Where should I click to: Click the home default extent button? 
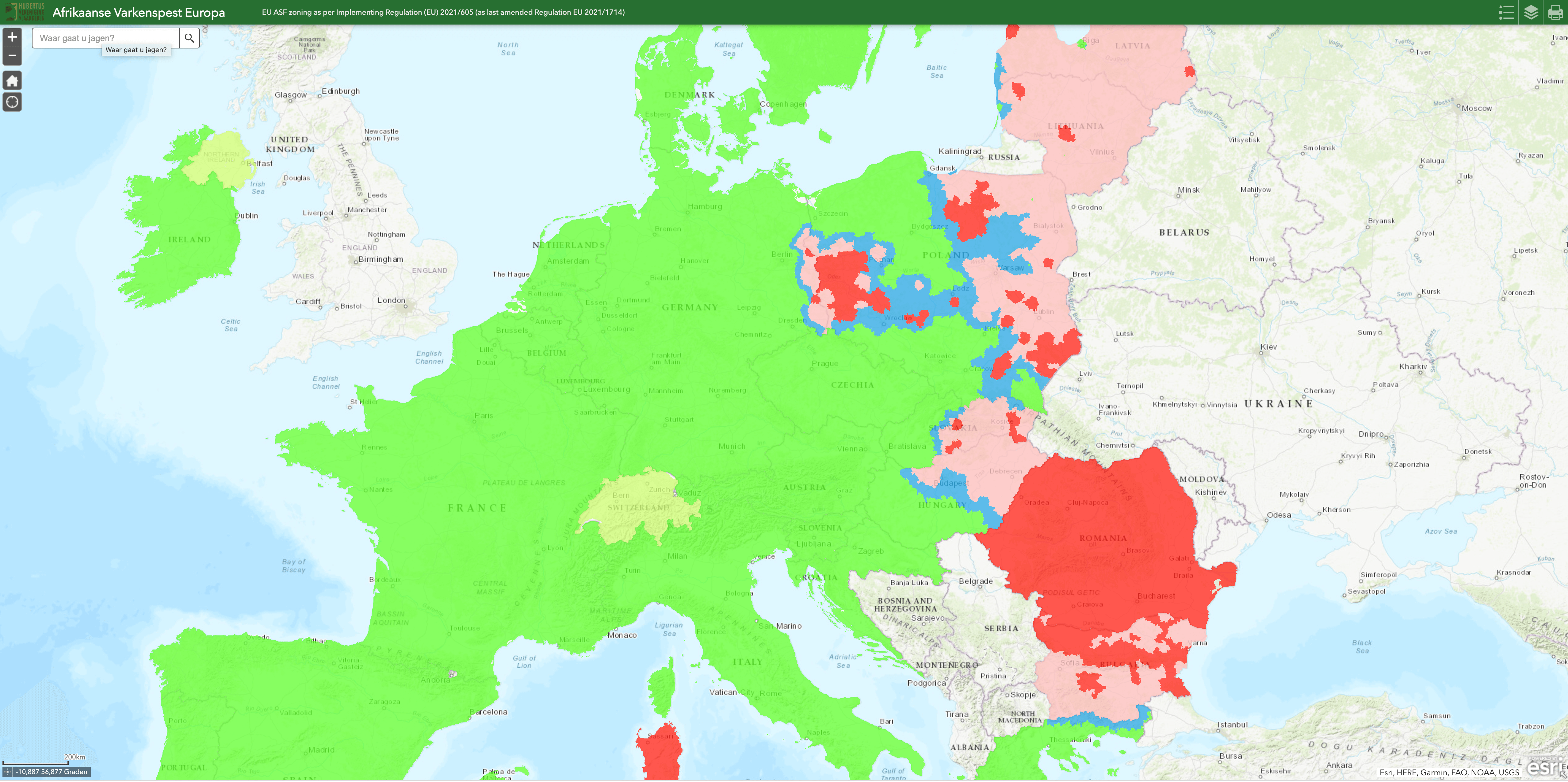coord(12,80)
